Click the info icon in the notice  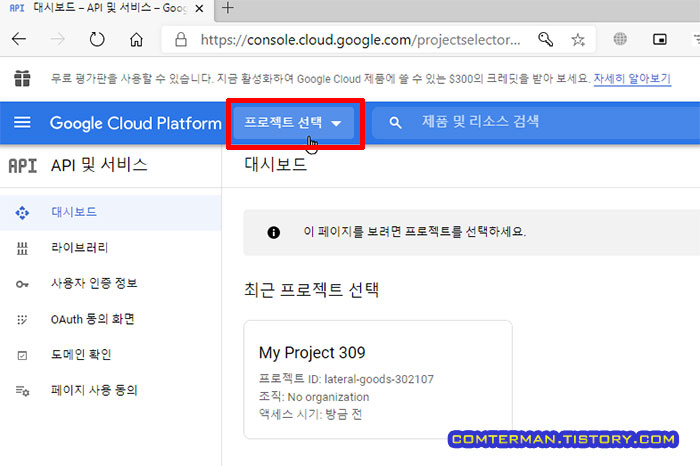(x=274, y=232)
